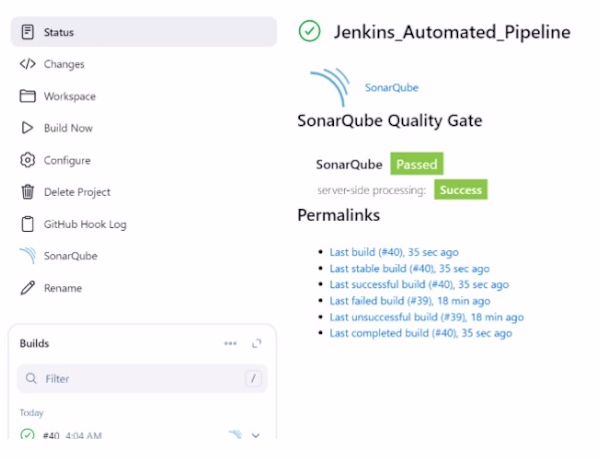Click the SonarQube Quality Gate heading
The height and width of the screenshot is (459, 600).
[390, 121]
